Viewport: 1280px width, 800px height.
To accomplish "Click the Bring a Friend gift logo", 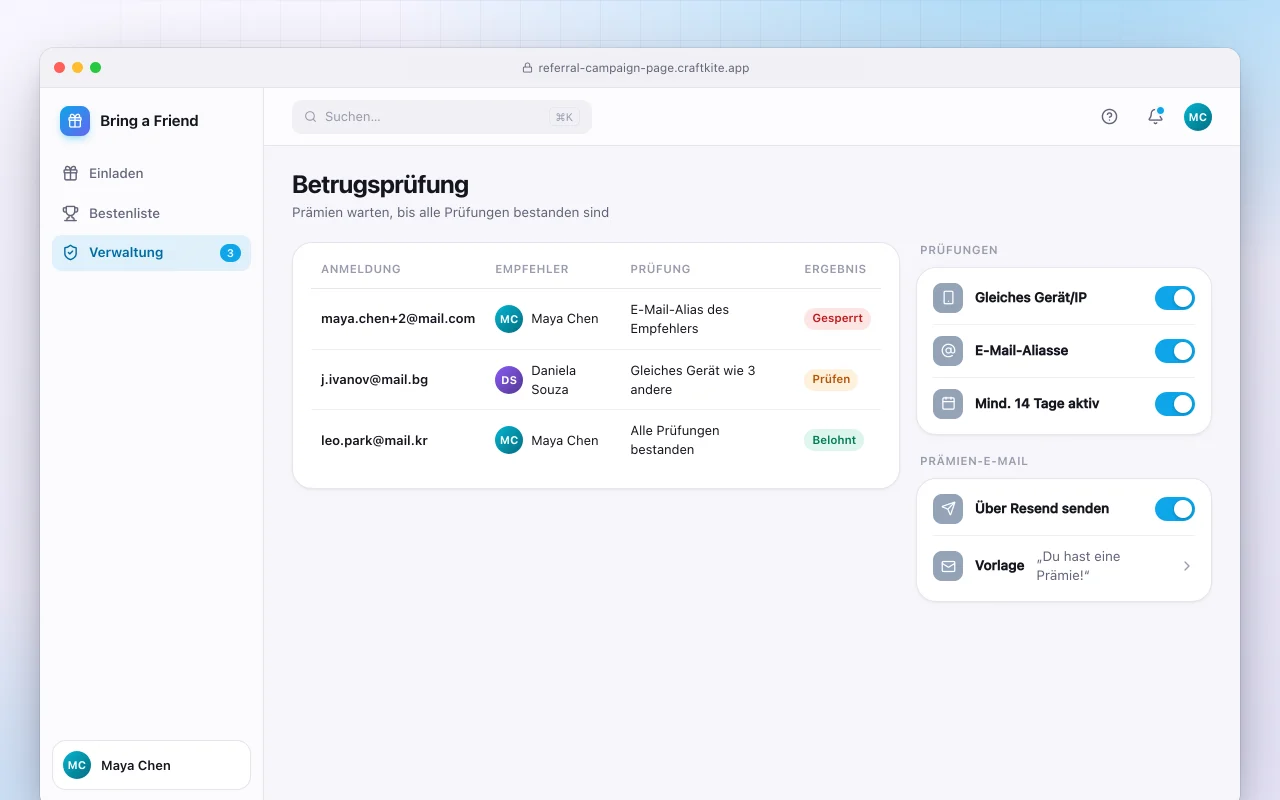I will coord(75,121).
